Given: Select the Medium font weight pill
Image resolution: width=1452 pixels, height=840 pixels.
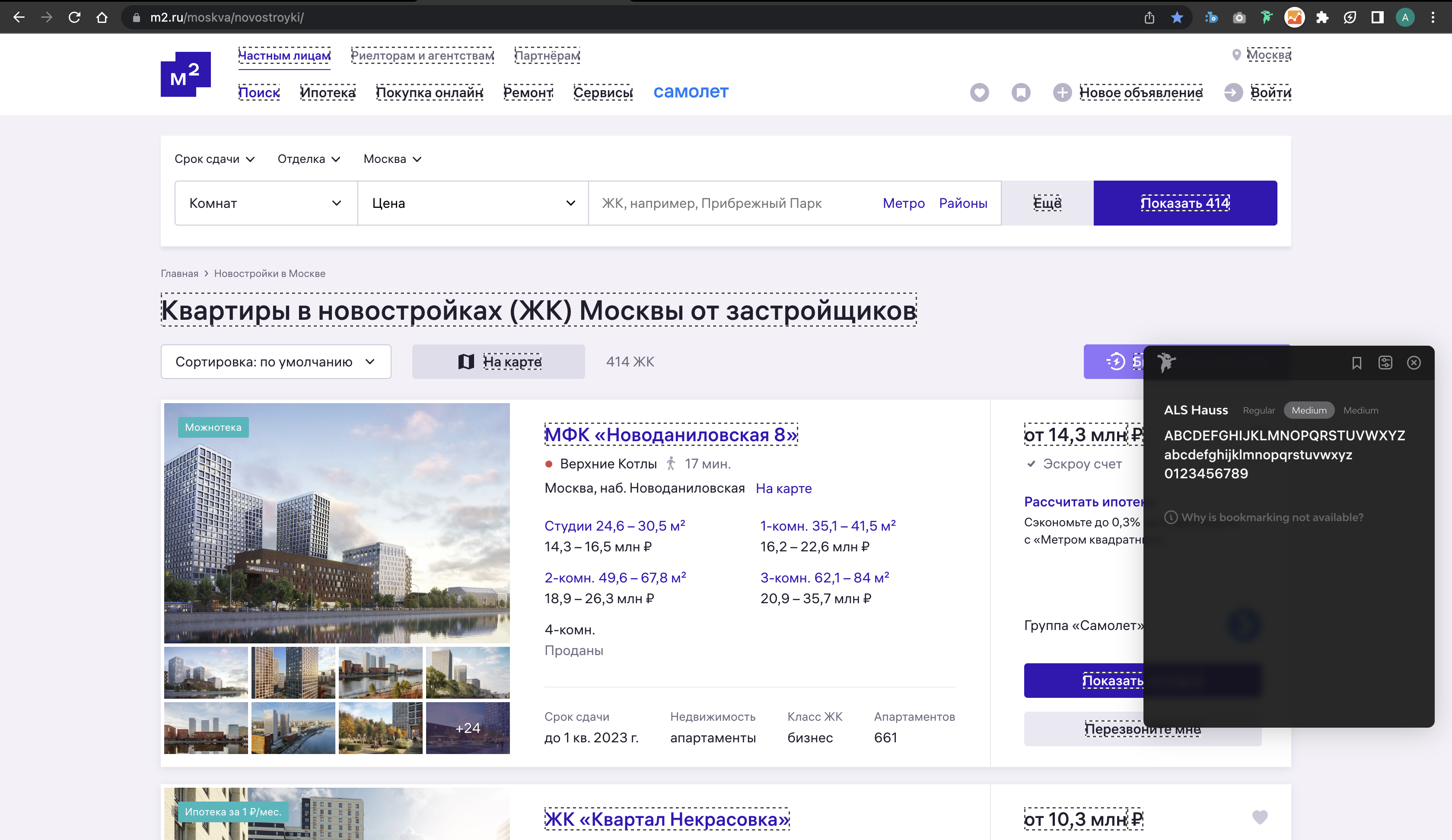Looking at the screenshot, I should 1309,410.
